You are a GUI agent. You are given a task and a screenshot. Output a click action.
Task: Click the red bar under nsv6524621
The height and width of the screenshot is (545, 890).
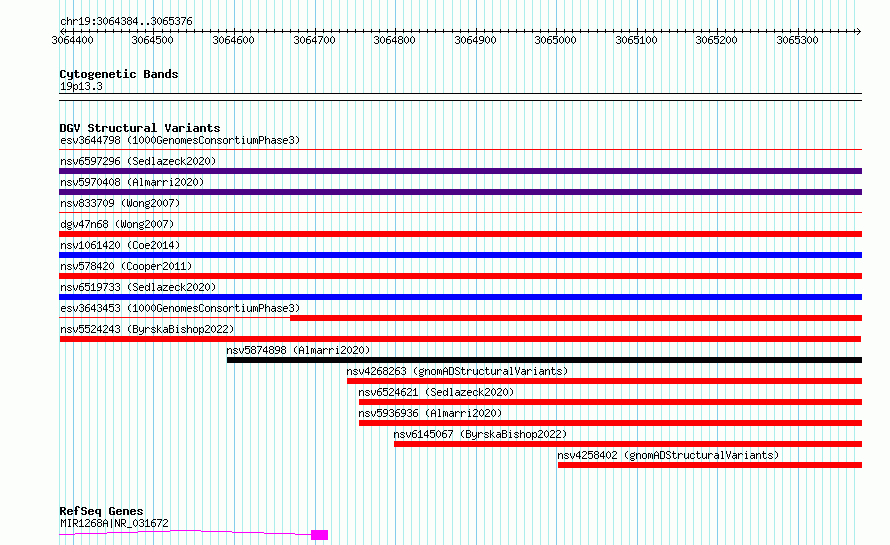(610, 402)
